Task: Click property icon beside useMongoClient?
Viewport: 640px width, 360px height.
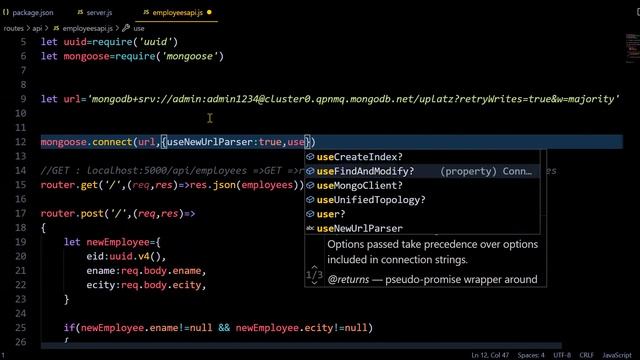Action: [310, 185]
